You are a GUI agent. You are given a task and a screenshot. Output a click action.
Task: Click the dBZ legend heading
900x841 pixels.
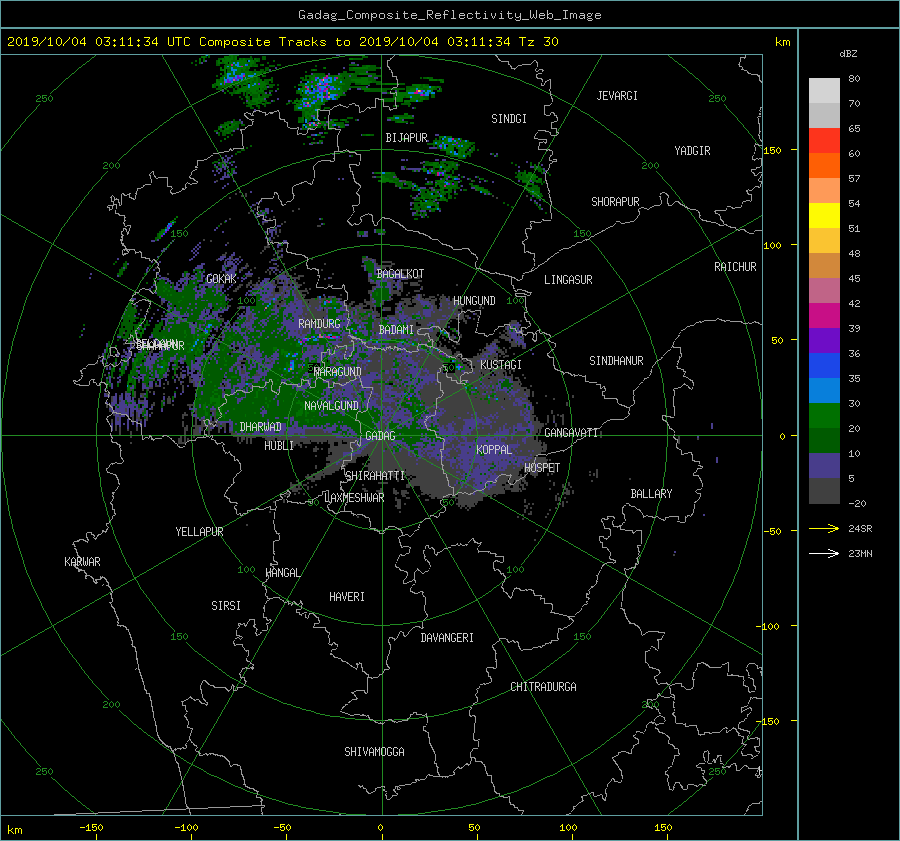click(848, 54)
